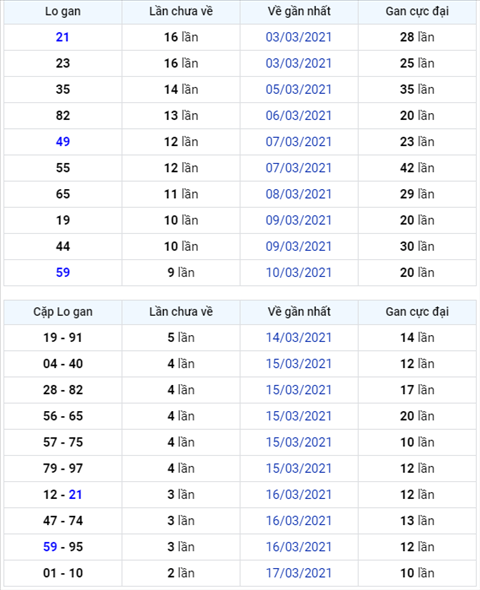Select the blue number 59 in Lo gan table
Viewport: 480px width, 590px height.
point(62,272)
